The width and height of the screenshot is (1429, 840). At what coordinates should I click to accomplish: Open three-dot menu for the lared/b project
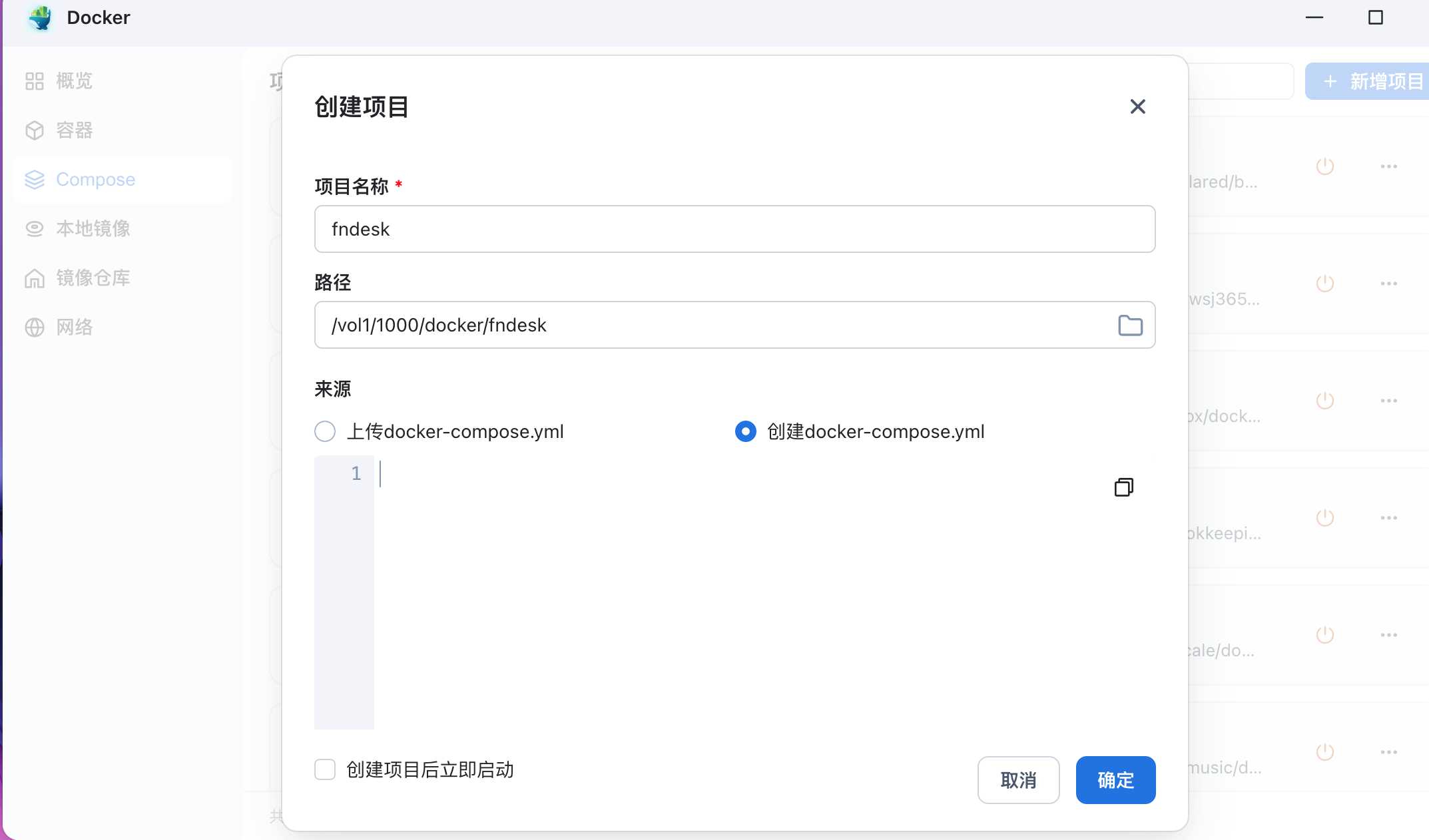1388,166
